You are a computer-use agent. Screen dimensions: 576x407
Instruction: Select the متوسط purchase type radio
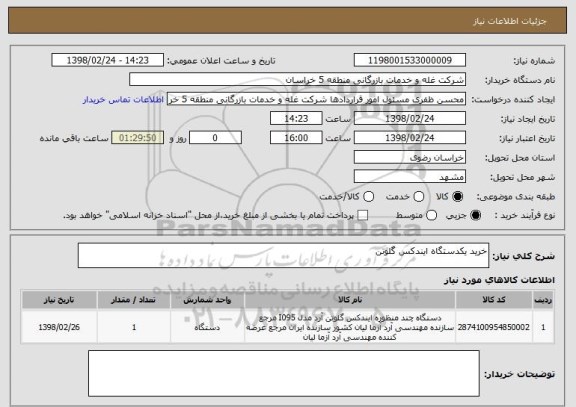(x=431, y=215)
